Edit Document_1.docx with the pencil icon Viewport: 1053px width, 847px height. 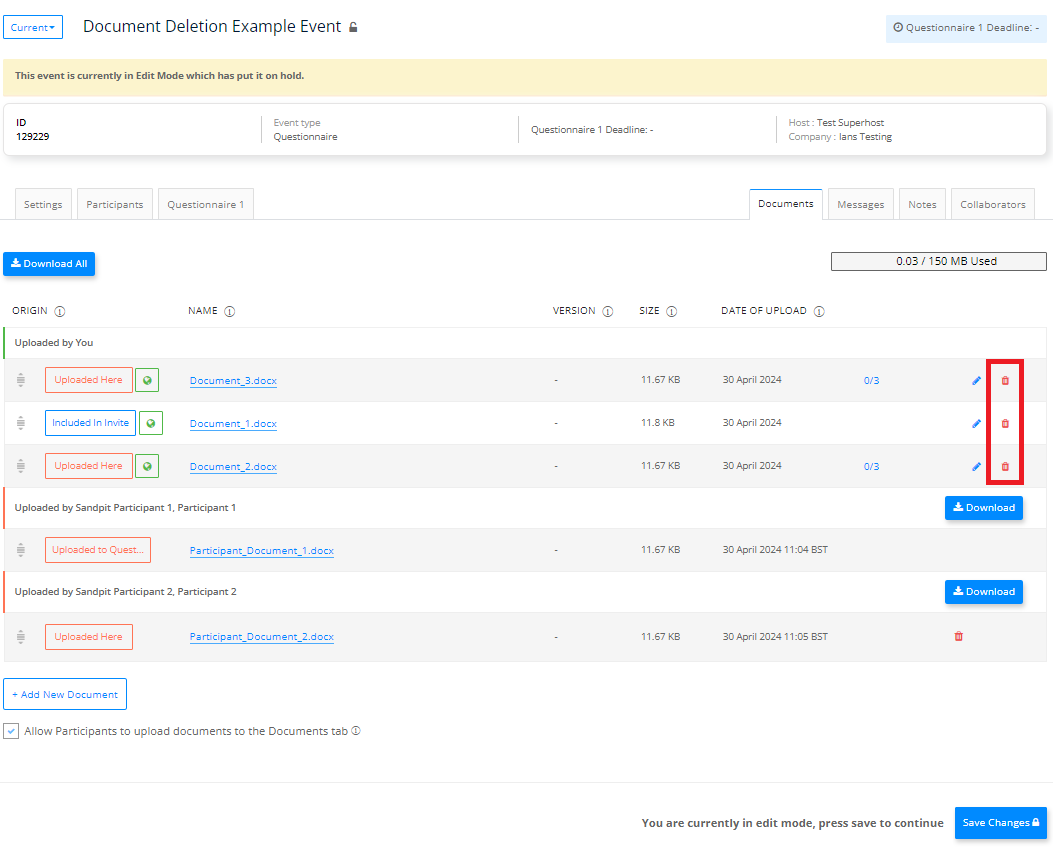pyautogui.click(x=976, y=424)
